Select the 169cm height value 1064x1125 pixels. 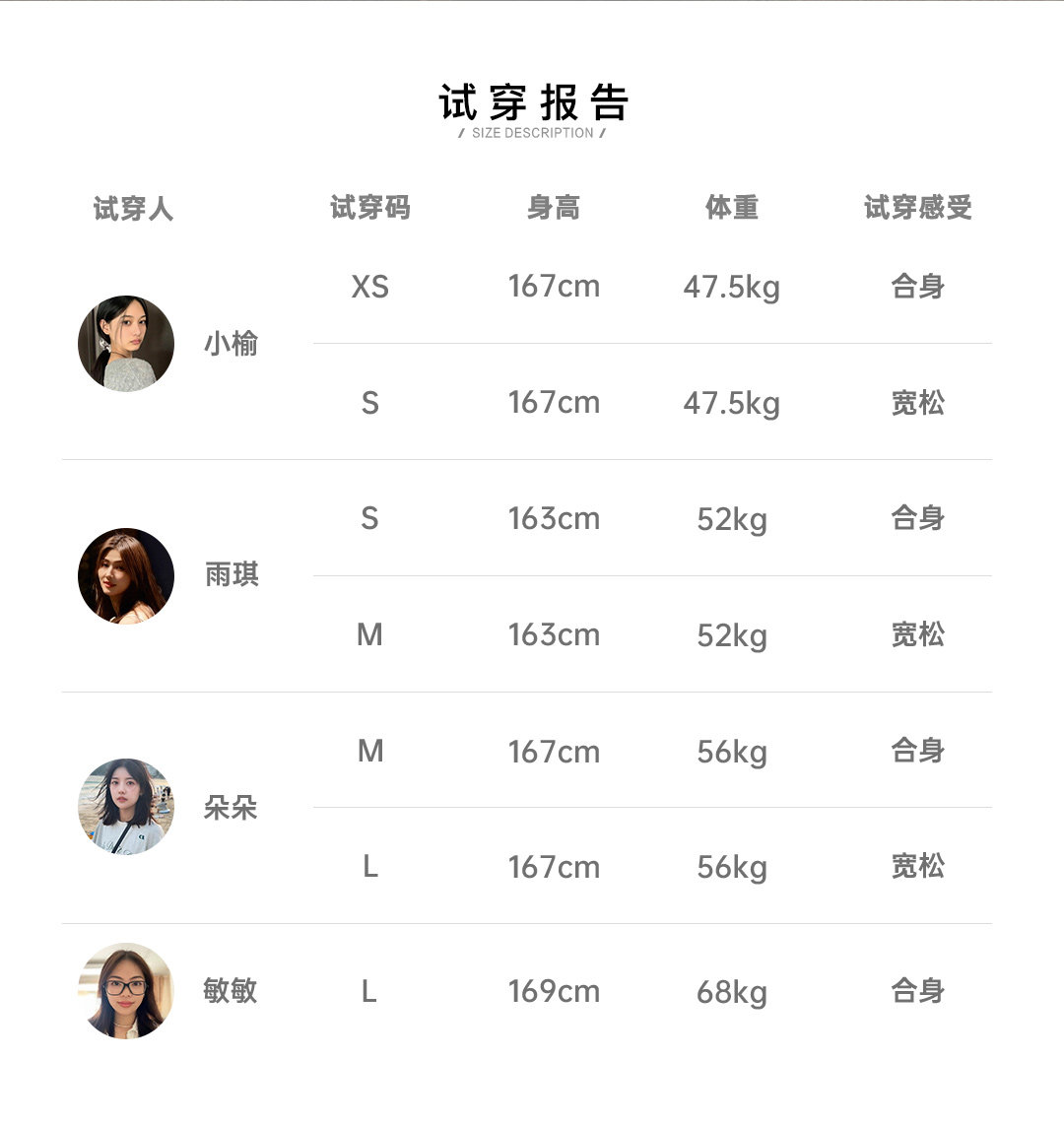[554, 992]
